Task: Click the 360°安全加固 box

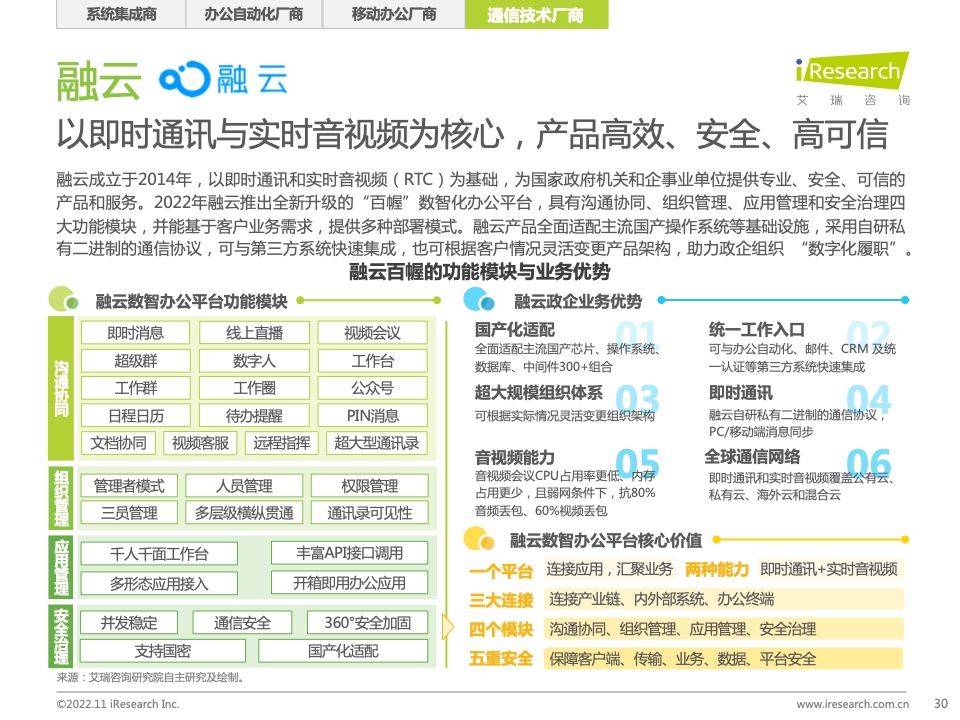Action: [x=367, y=623]
